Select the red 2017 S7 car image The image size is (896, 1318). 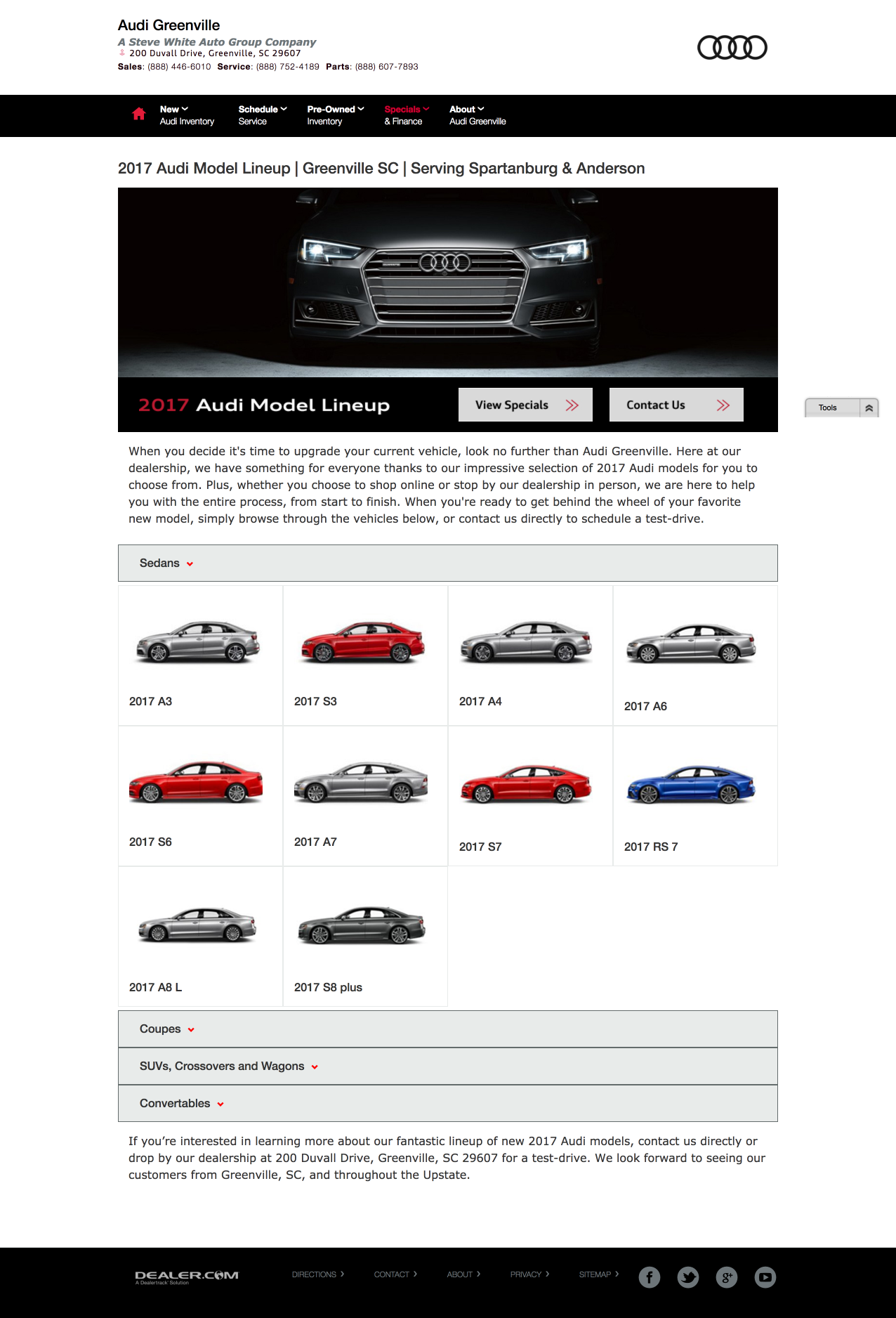click(527, 783)
